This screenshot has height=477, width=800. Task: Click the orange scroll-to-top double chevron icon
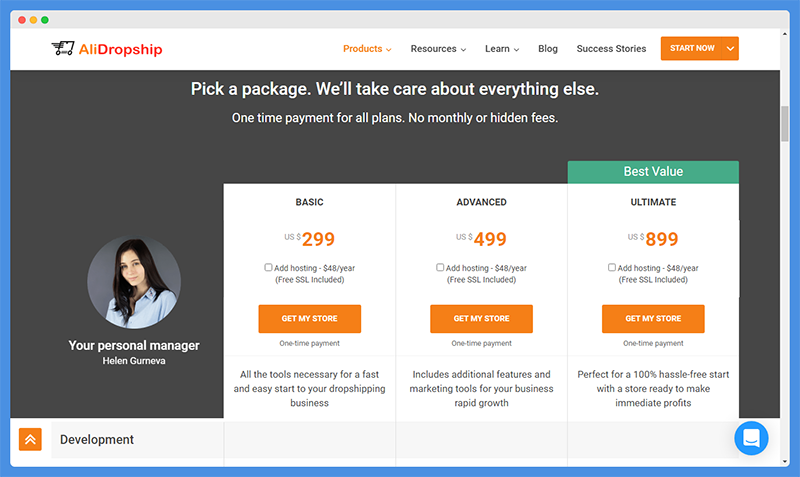click(30, 439)
